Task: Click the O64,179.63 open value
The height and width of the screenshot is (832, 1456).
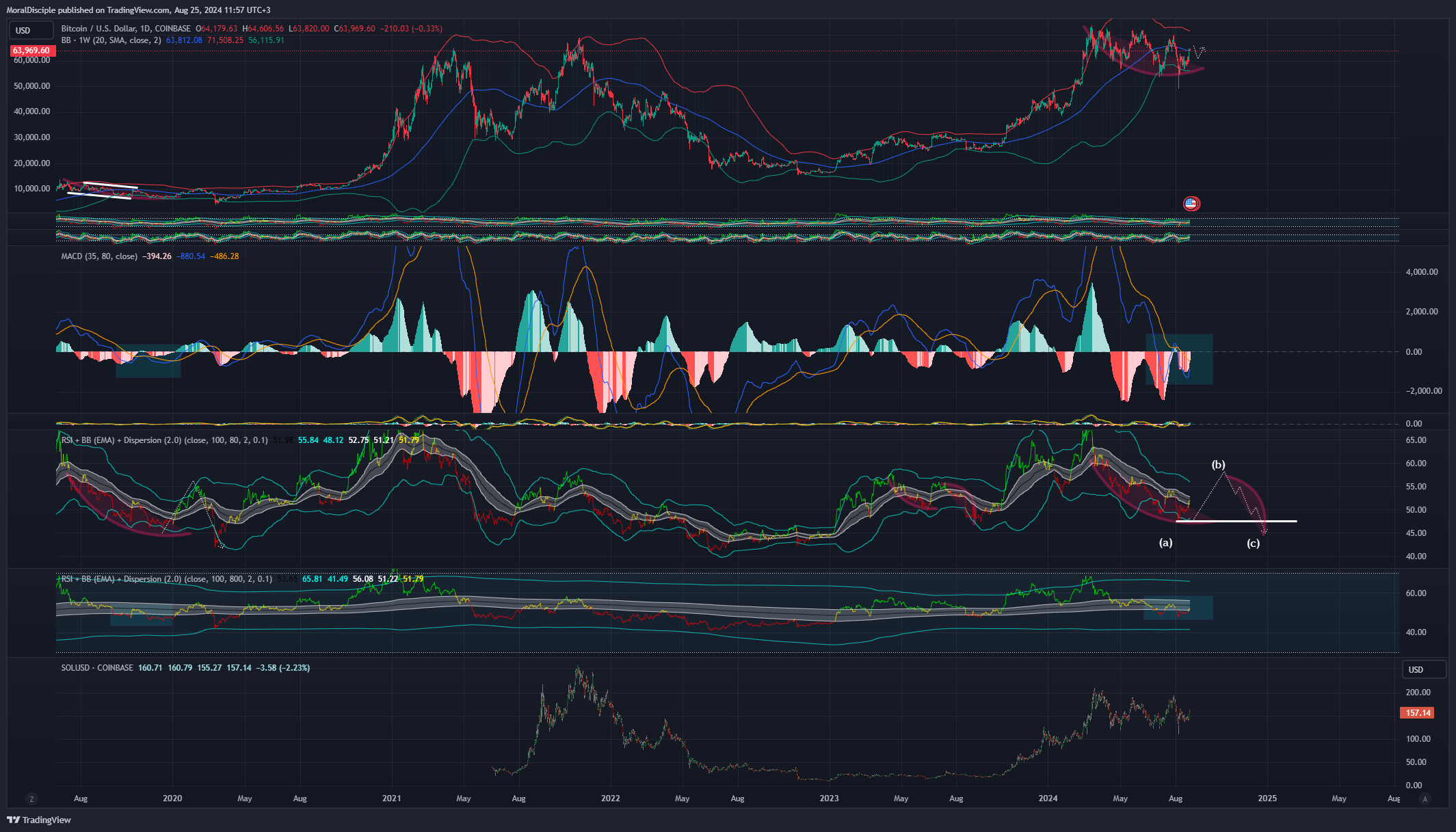Action: click(x=217, y=29)
